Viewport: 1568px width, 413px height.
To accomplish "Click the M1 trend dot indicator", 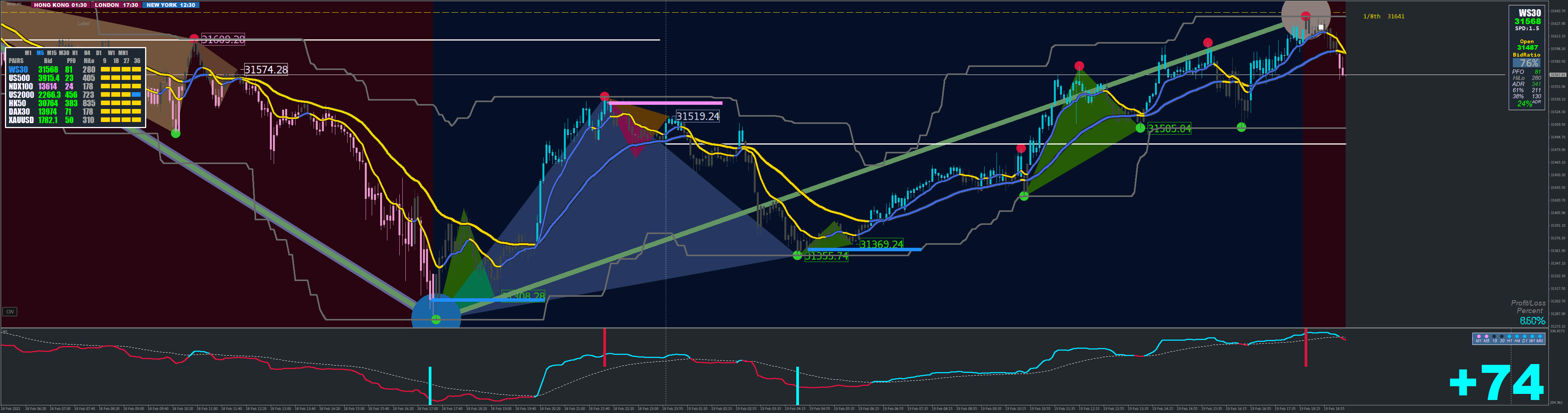I will click(1479, 337).
